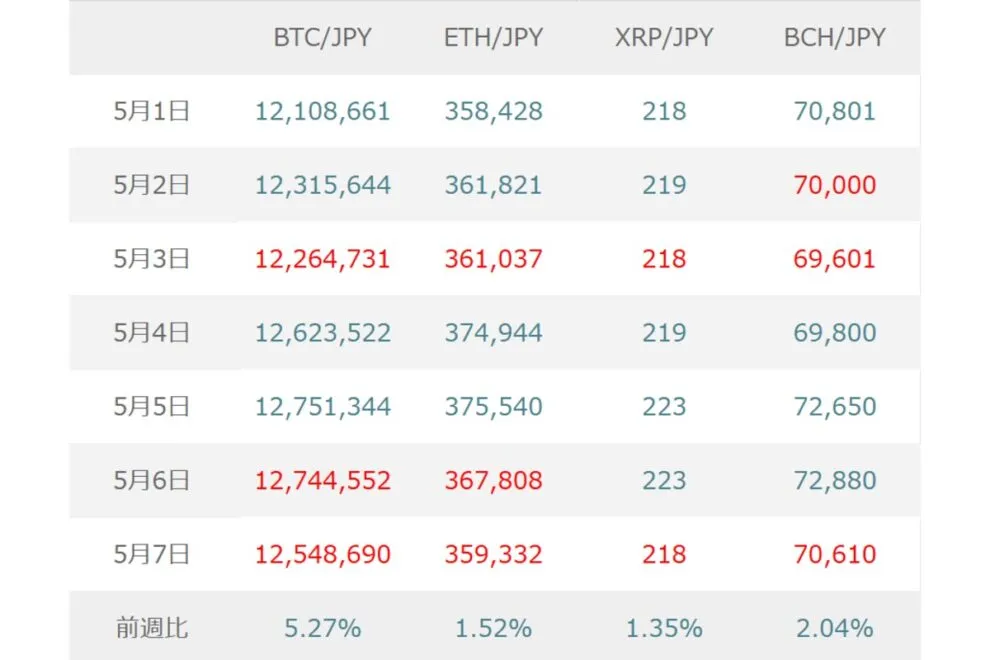Click red BTC value 12,744,552
Viewport: 990px width, 660px height.
323,481
